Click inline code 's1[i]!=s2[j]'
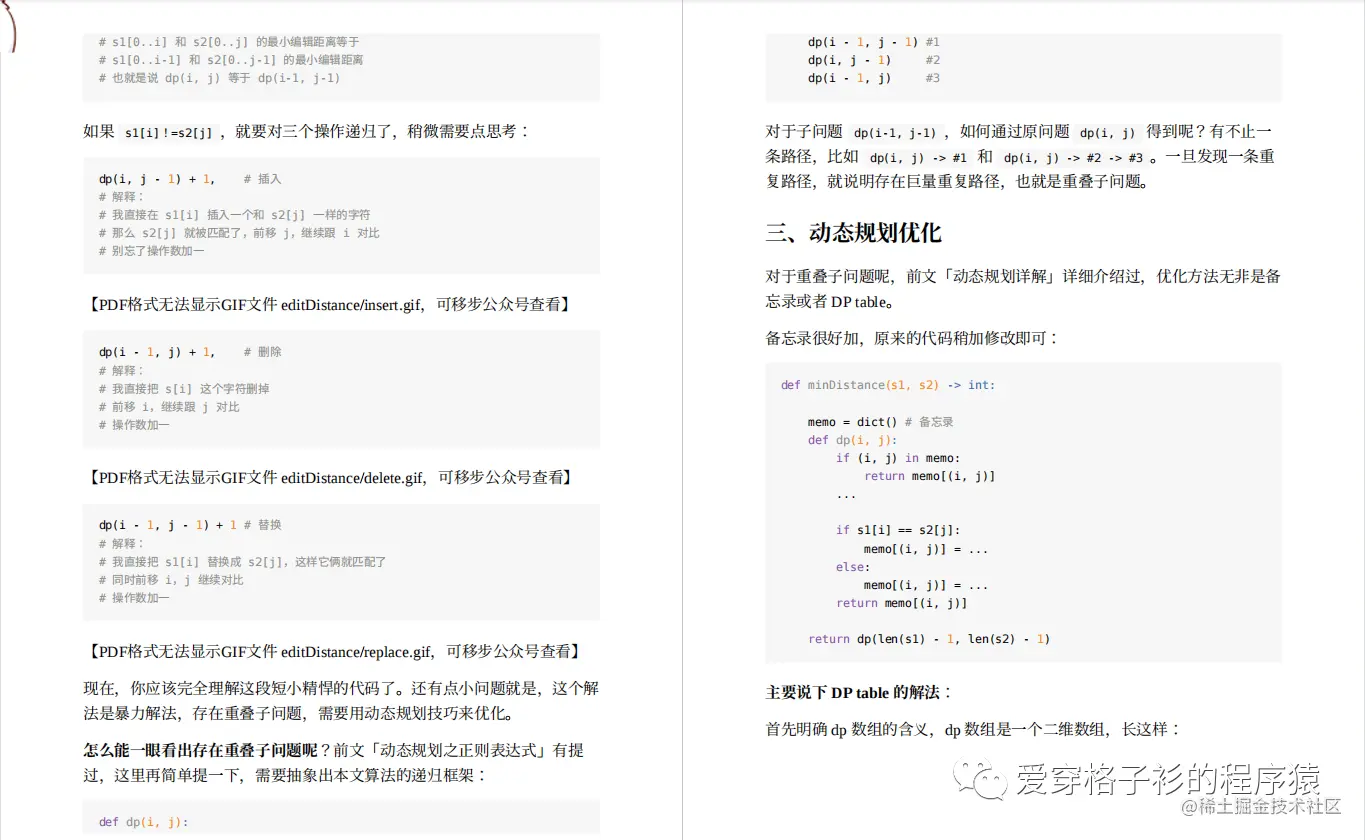The image size is (1365, 840). point(169,133)
